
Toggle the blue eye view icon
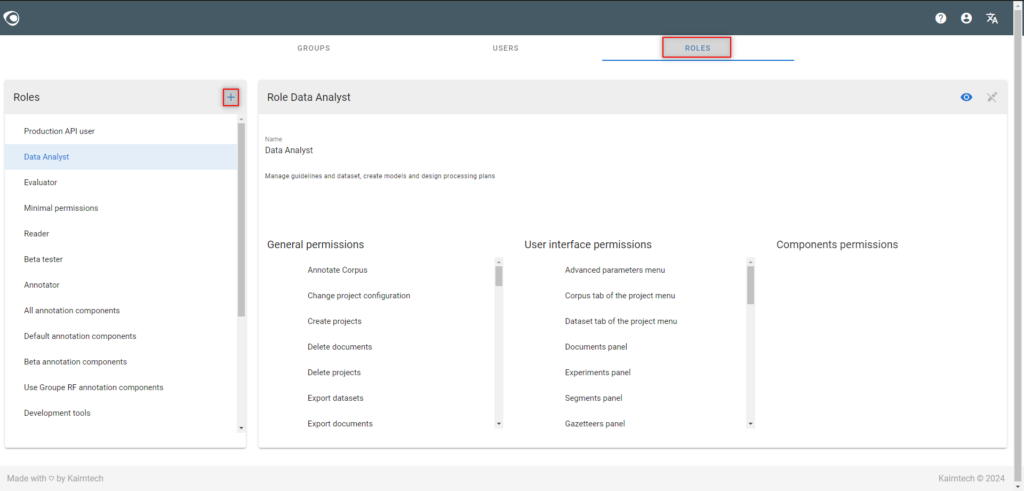967,97
